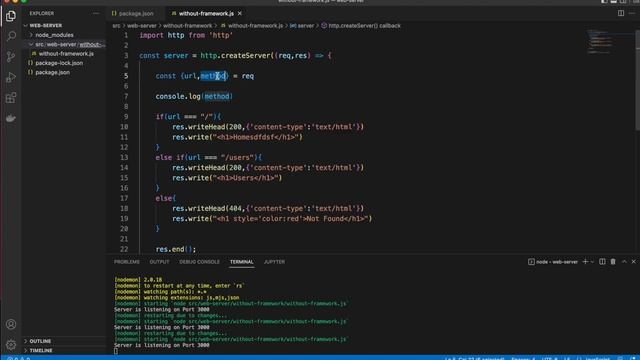Switch to the Jupyter panel tab

274,262
